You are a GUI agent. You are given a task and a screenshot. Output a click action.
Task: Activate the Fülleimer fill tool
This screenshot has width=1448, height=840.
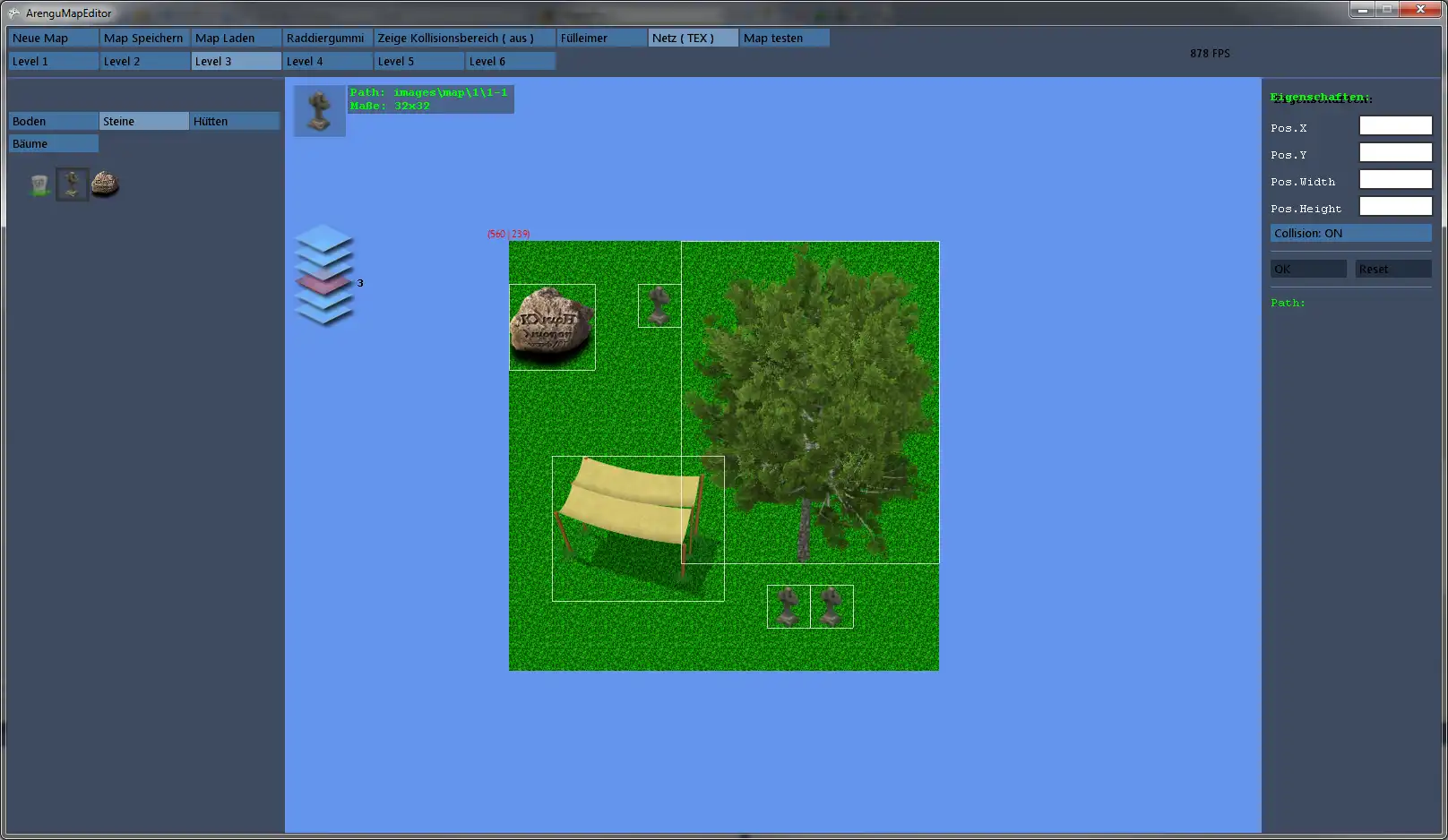602,38
